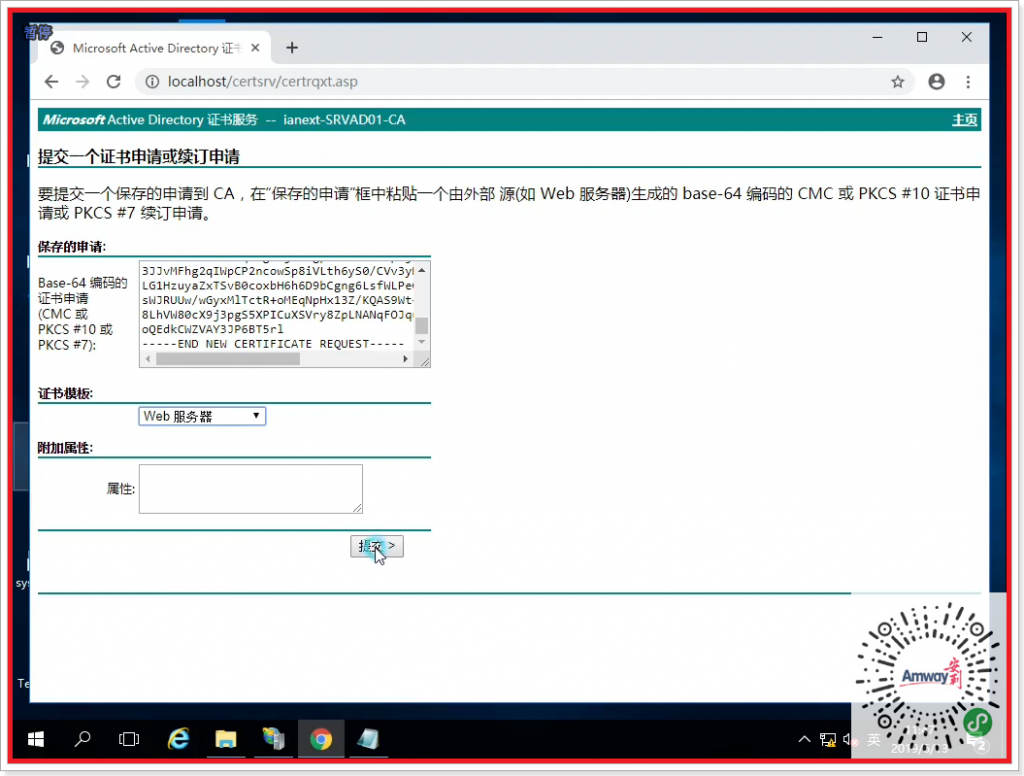Click the browser back arrow

[x=52, y=82]
